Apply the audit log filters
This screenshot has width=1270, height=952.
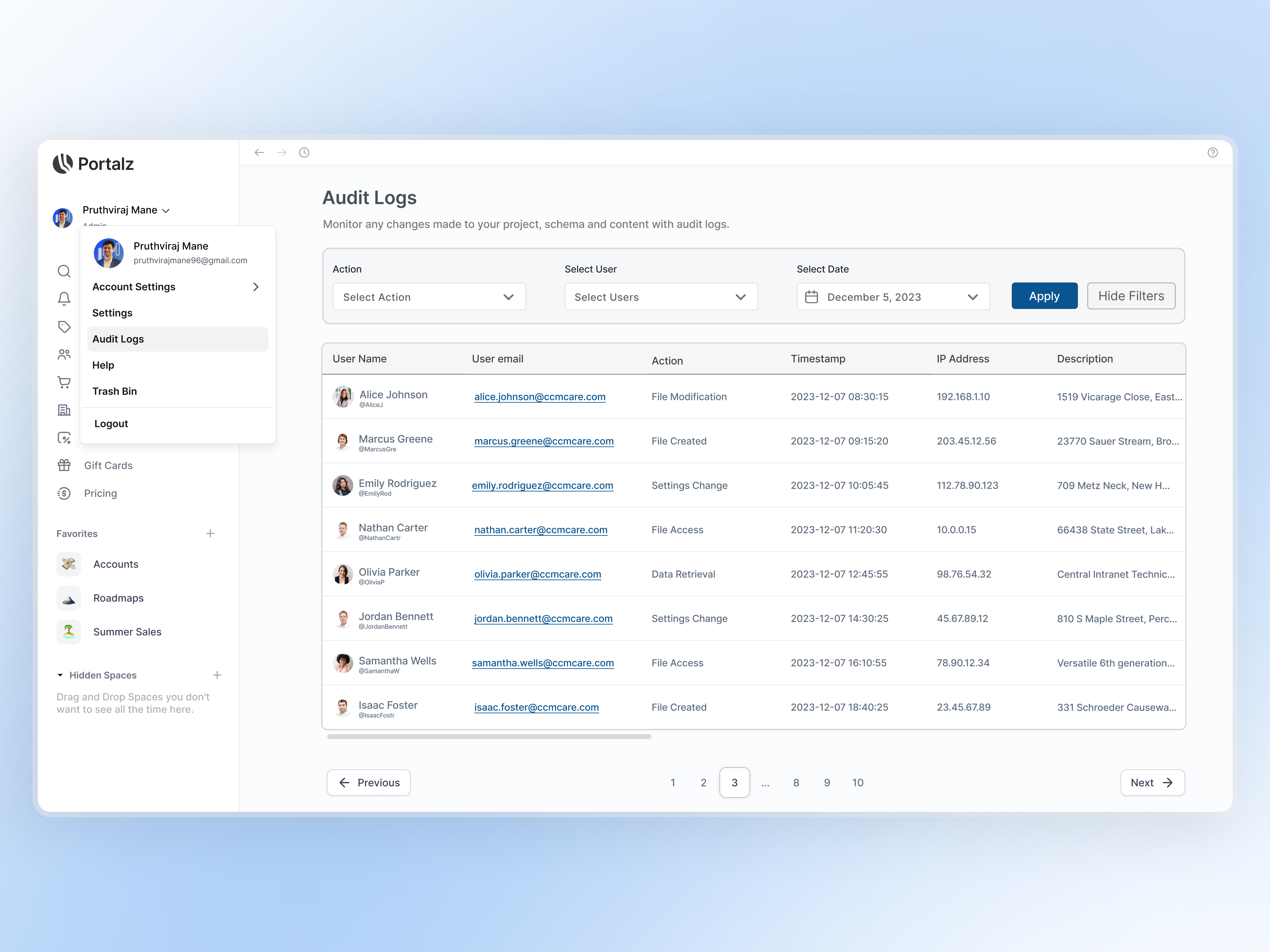point(1044,296)
